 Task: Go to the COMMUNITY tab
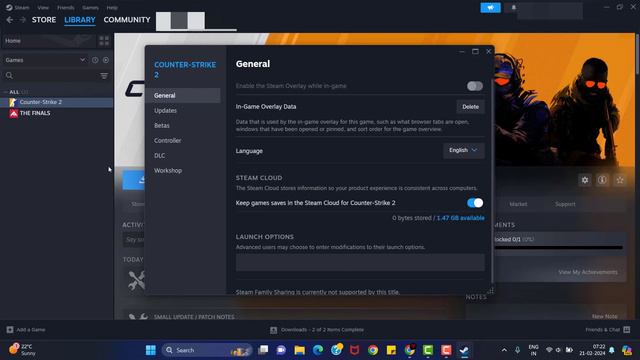point(127,20)
